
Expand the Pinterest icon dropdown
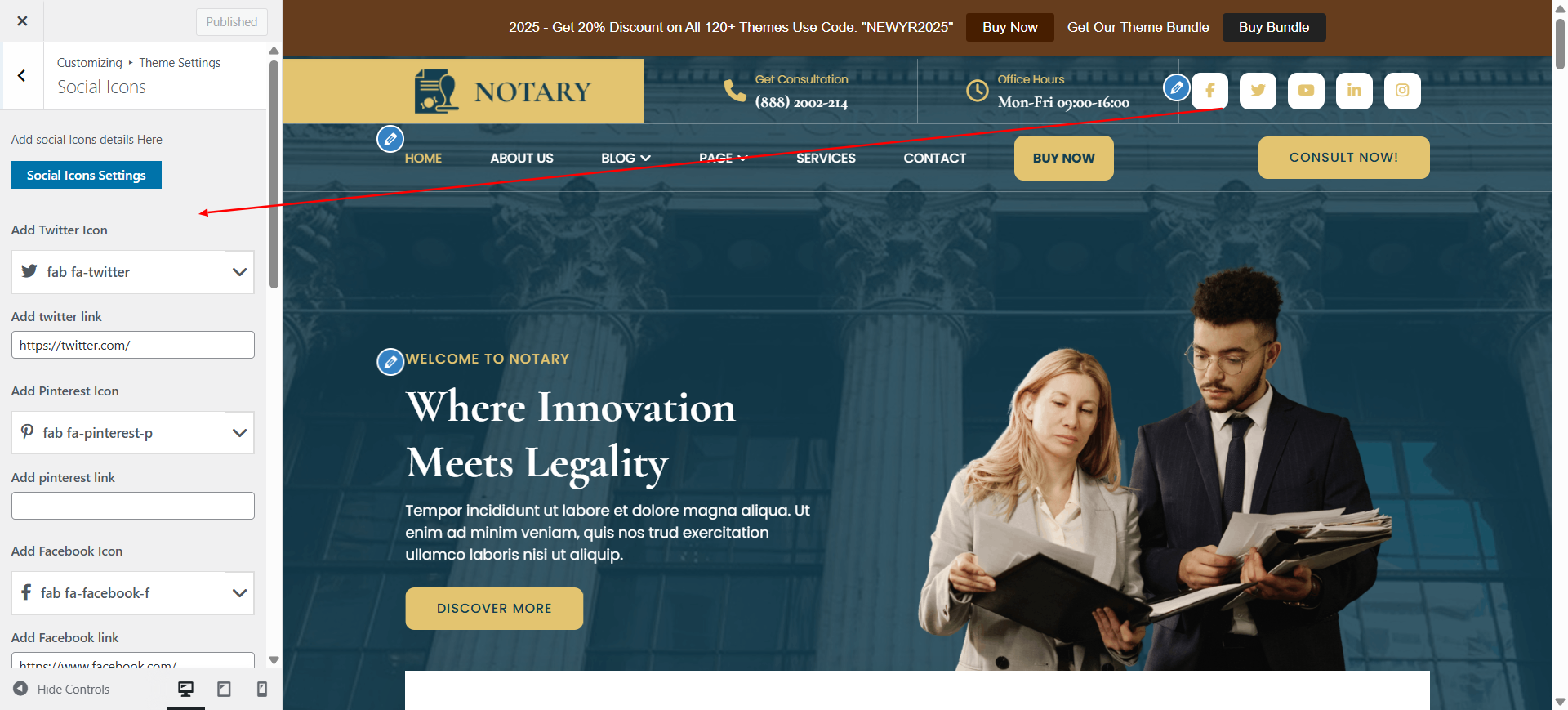pos(239,433)
